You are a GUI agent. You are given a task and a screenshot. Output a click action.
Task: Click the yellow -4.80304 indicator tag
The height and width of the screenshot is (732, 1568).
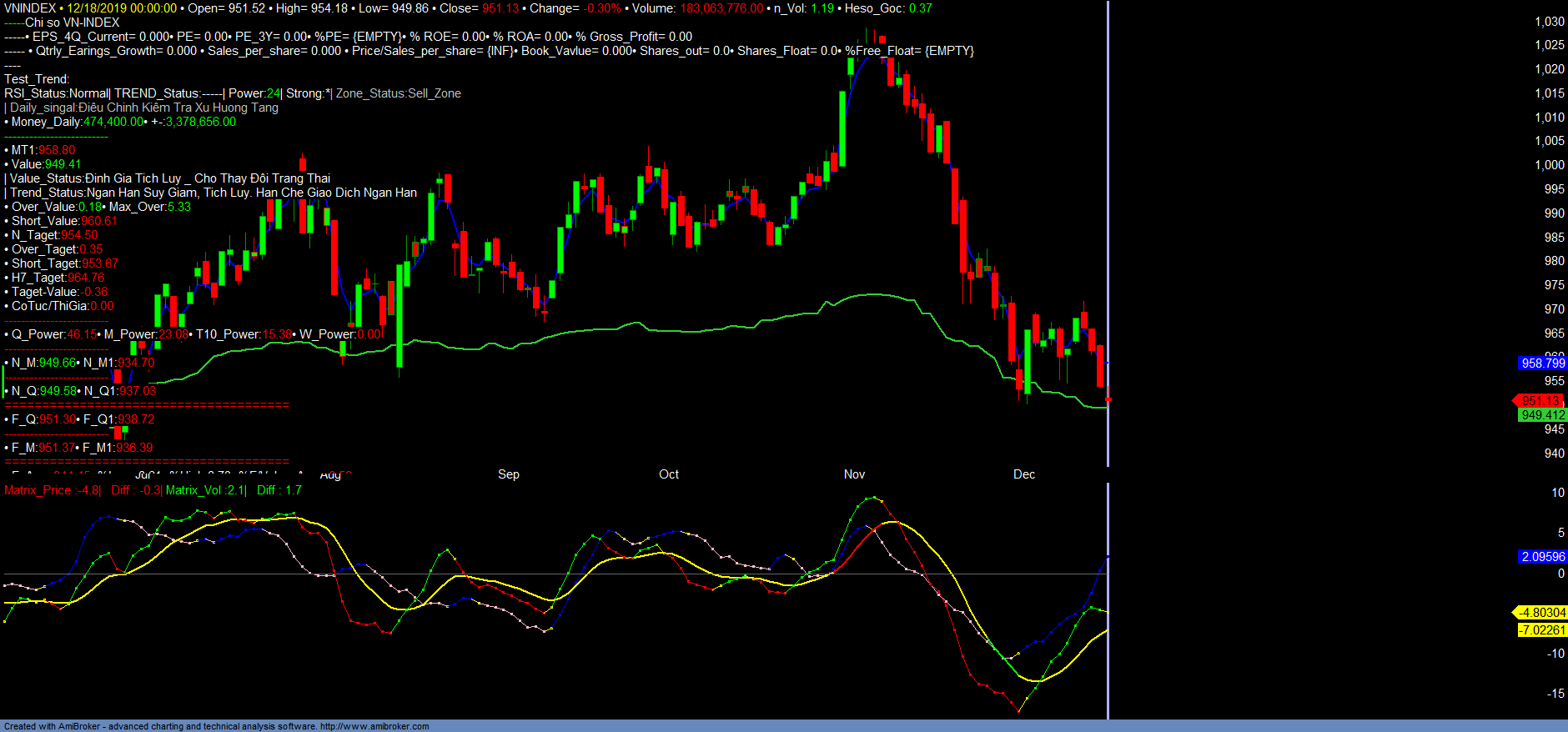pyautogui.click(x=1541, y=613)
